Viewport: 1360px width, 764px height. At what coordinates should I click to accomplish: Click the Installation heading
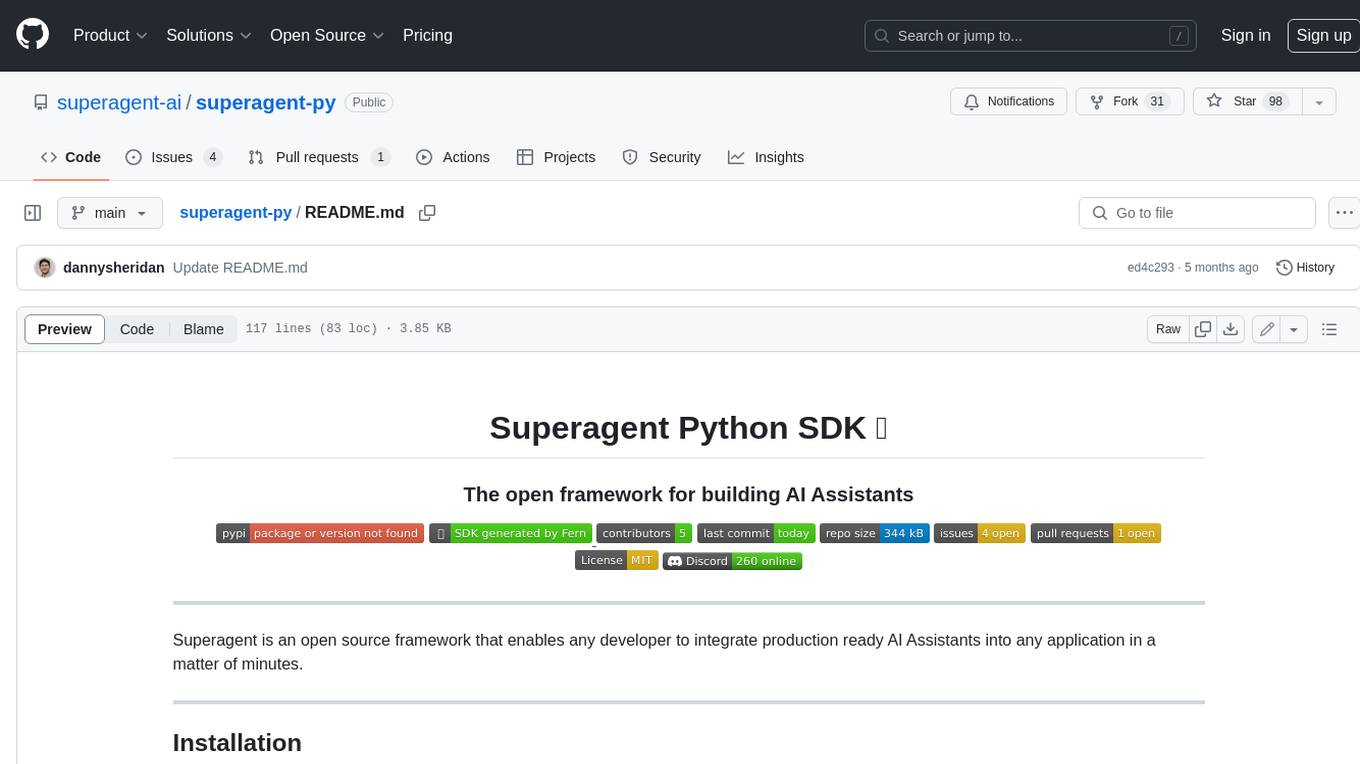[237, 742]
